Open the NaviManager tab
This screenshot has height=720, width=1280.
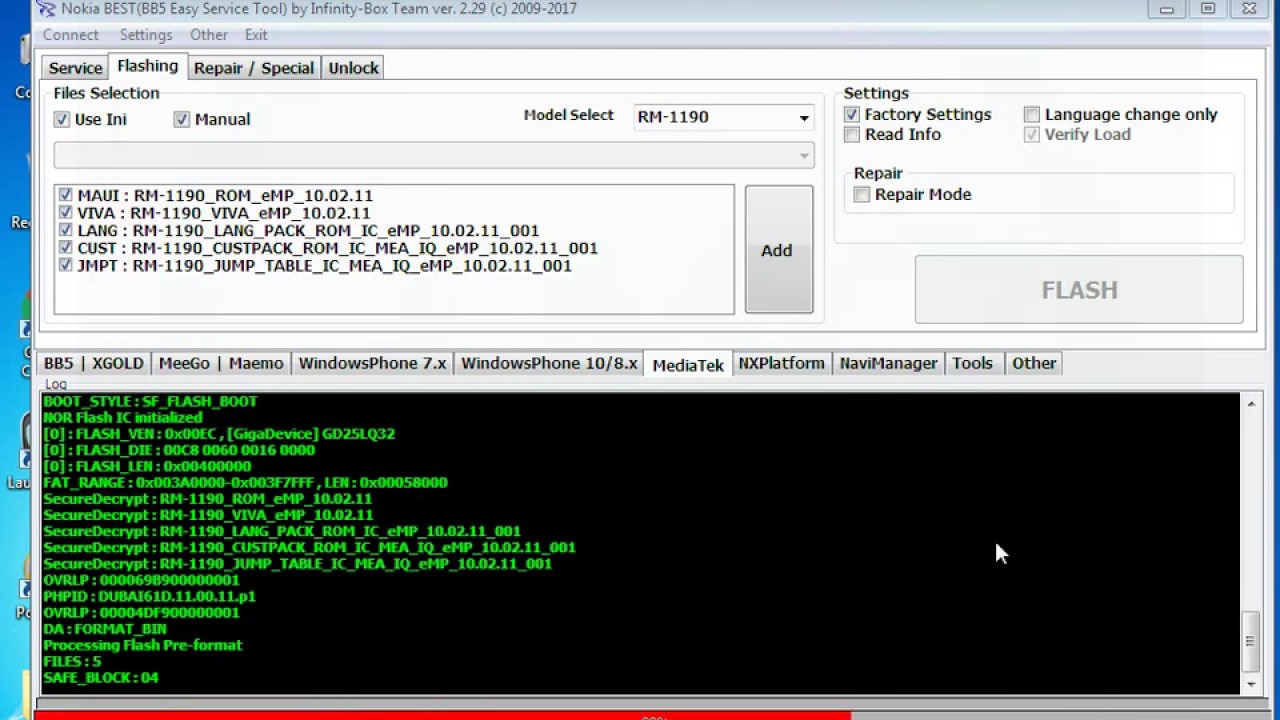click(x=888, y=363)
